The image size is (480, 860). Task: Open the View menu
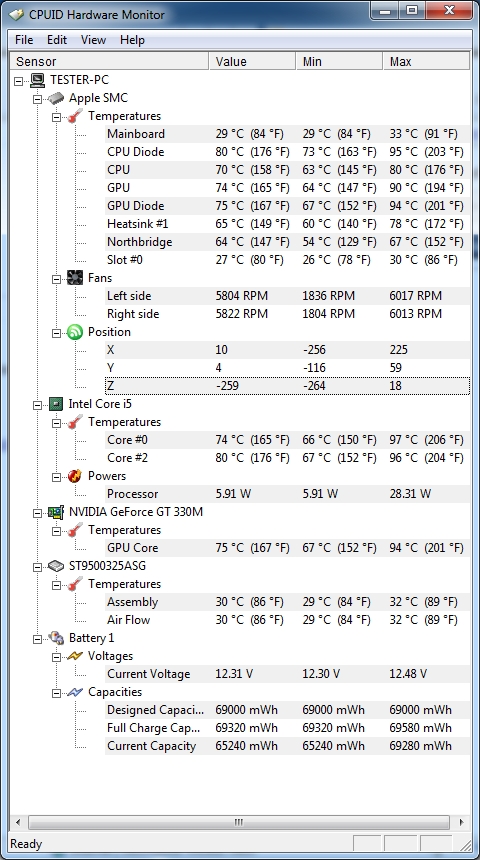tap(93, 40)
